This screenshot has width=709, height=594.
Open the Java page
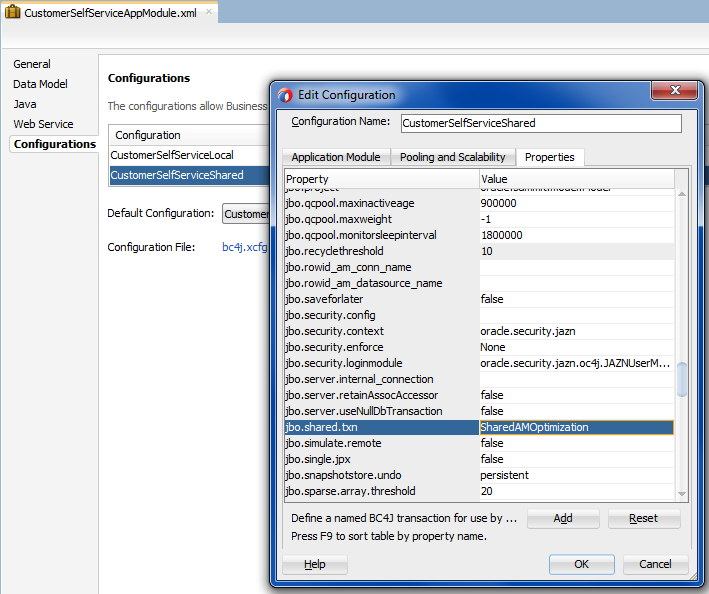[25, 104]
